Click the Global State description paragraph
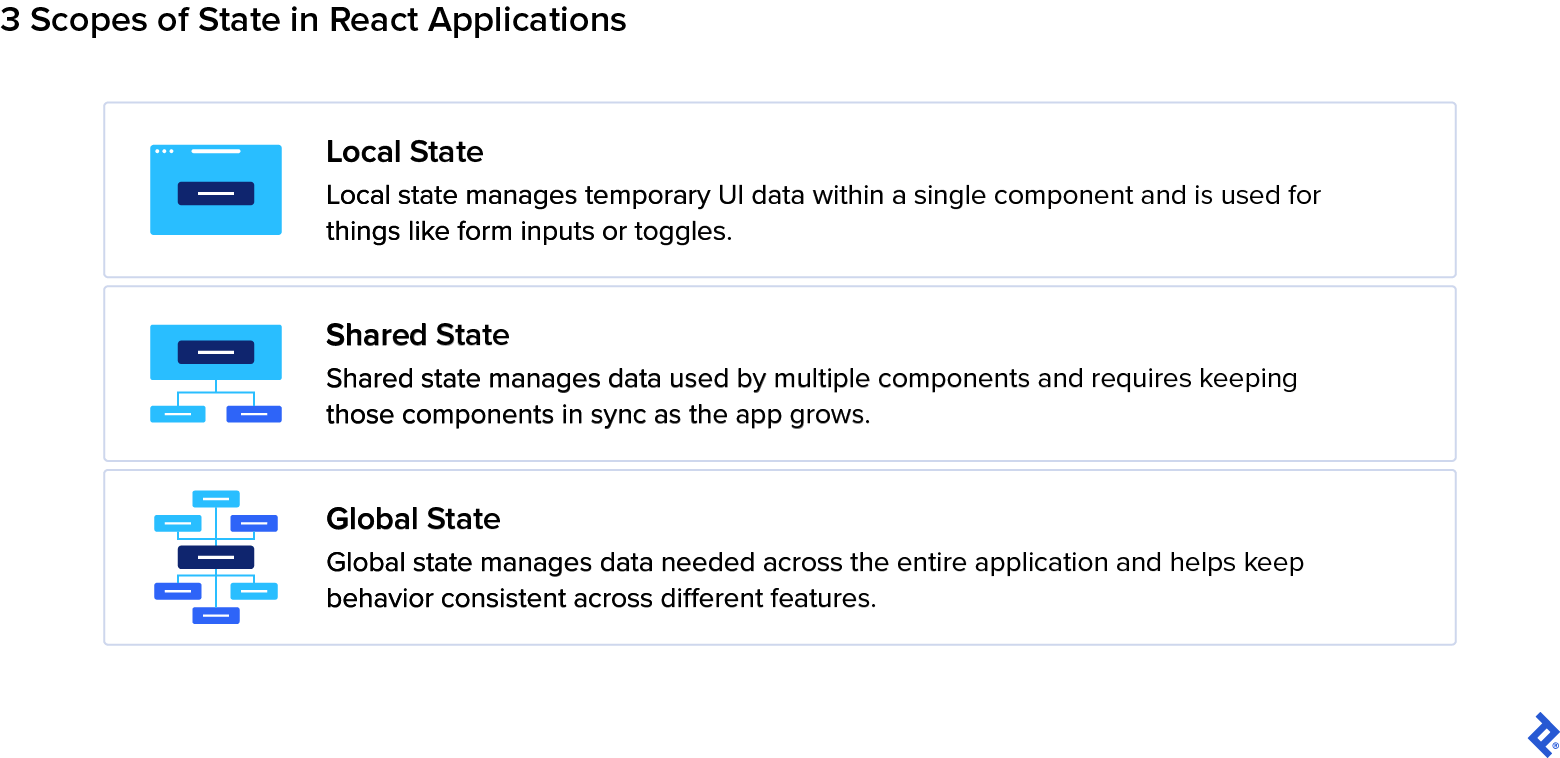 click(x=814, y=580)
